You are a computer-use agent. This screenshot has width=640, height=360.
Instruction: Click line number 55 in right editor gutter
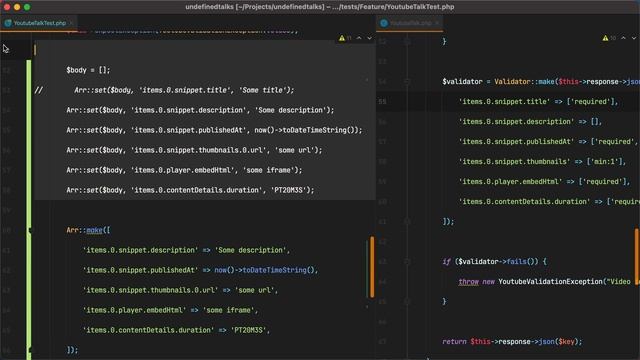tap(382, 102)
